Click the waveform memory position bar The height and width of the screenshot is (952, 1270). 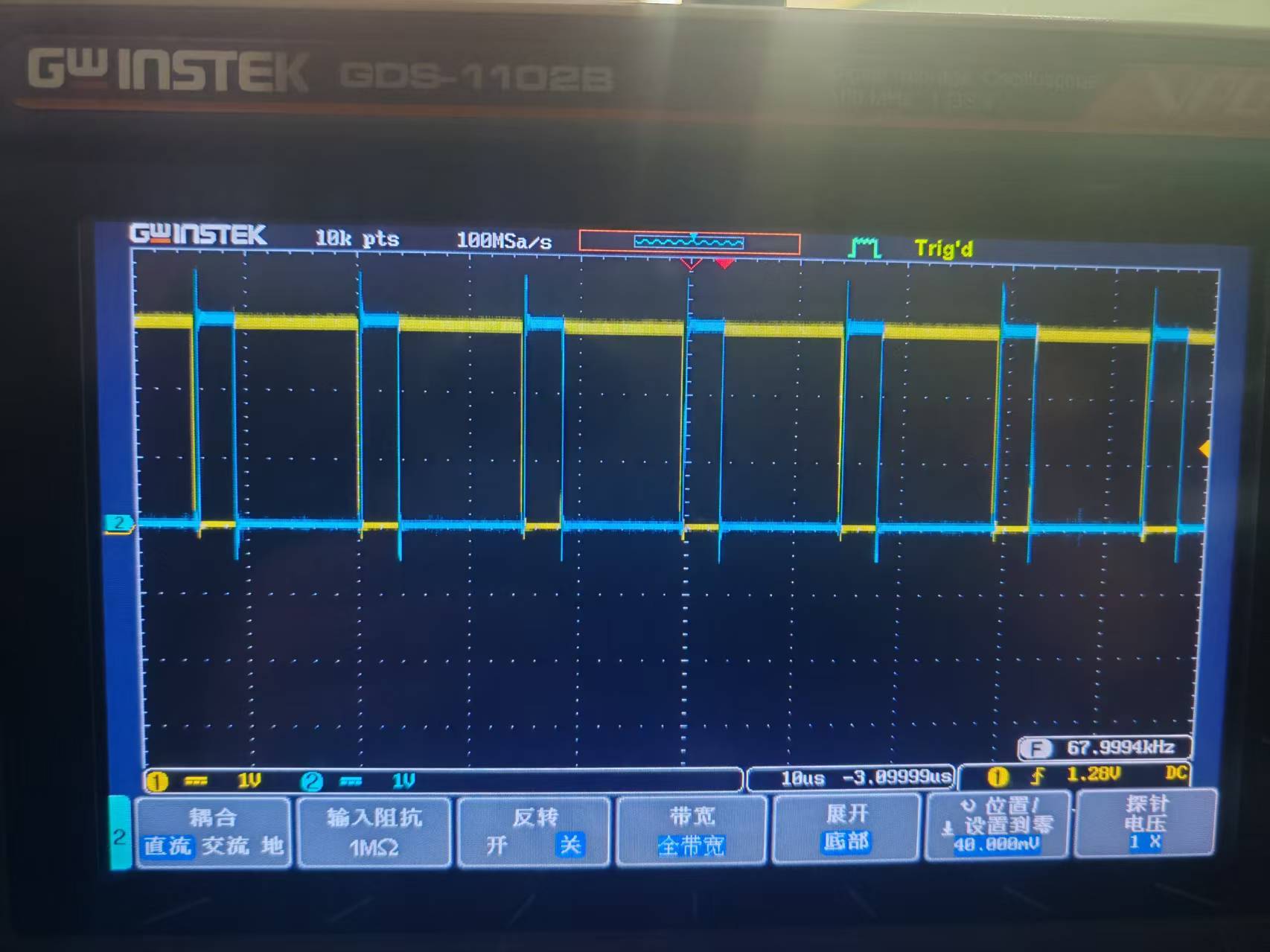tap(691, 240)
